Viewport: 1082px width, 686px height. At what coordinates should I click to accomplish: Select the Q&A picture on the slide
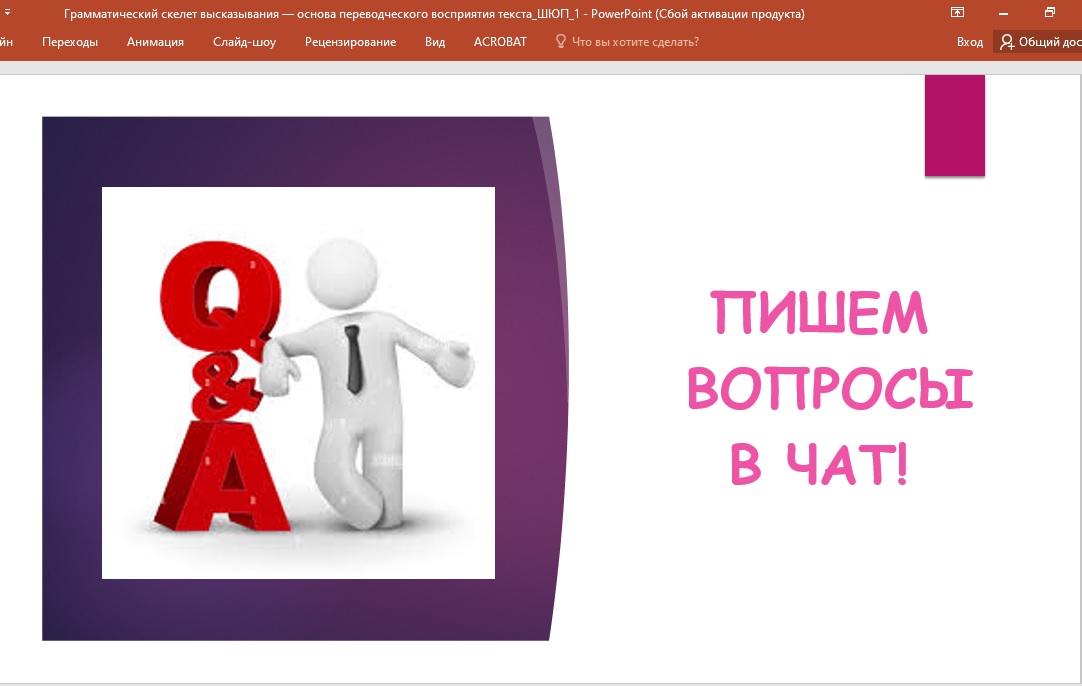298,382
